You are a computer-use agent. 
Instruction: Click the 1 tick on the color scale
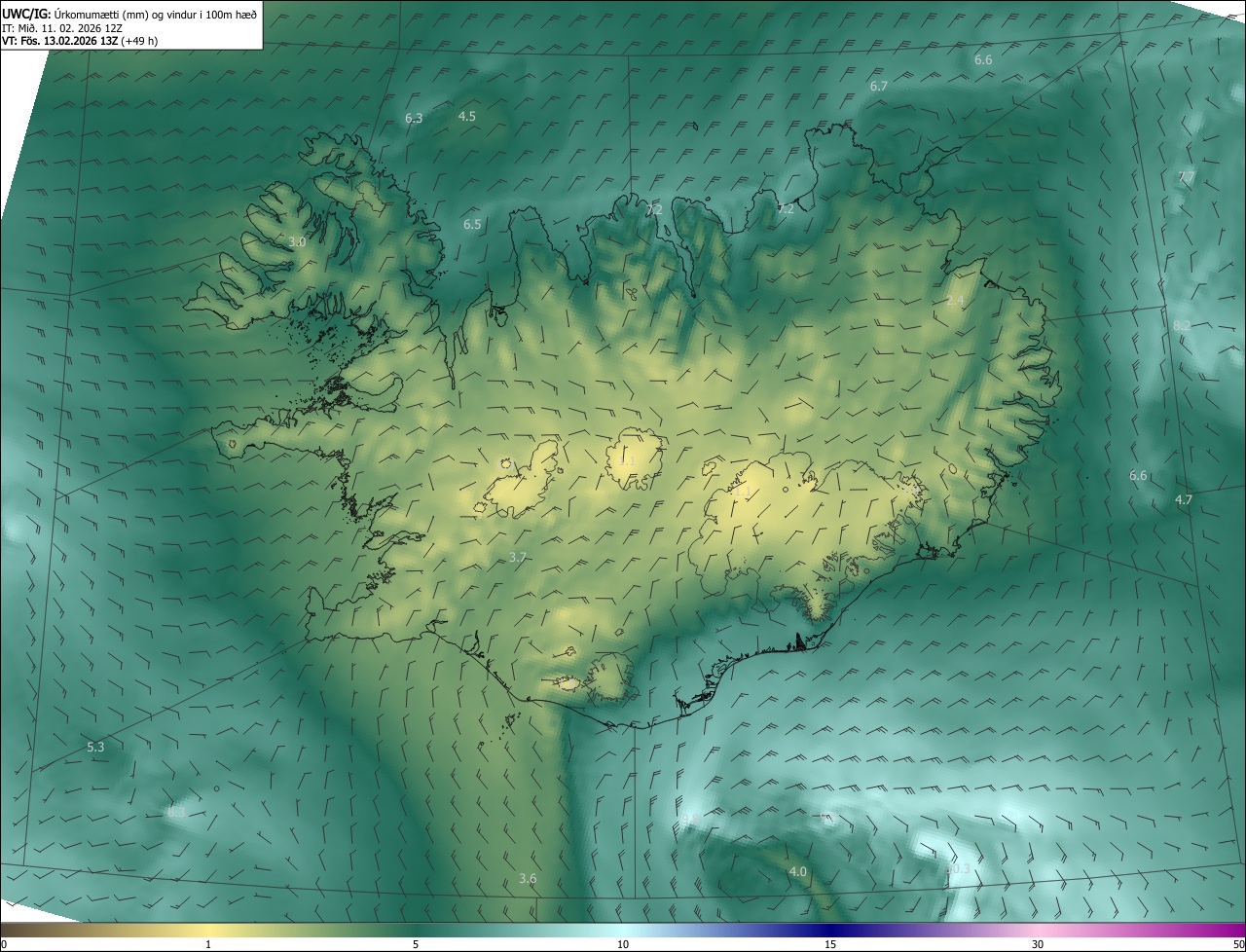pos(208,944)
